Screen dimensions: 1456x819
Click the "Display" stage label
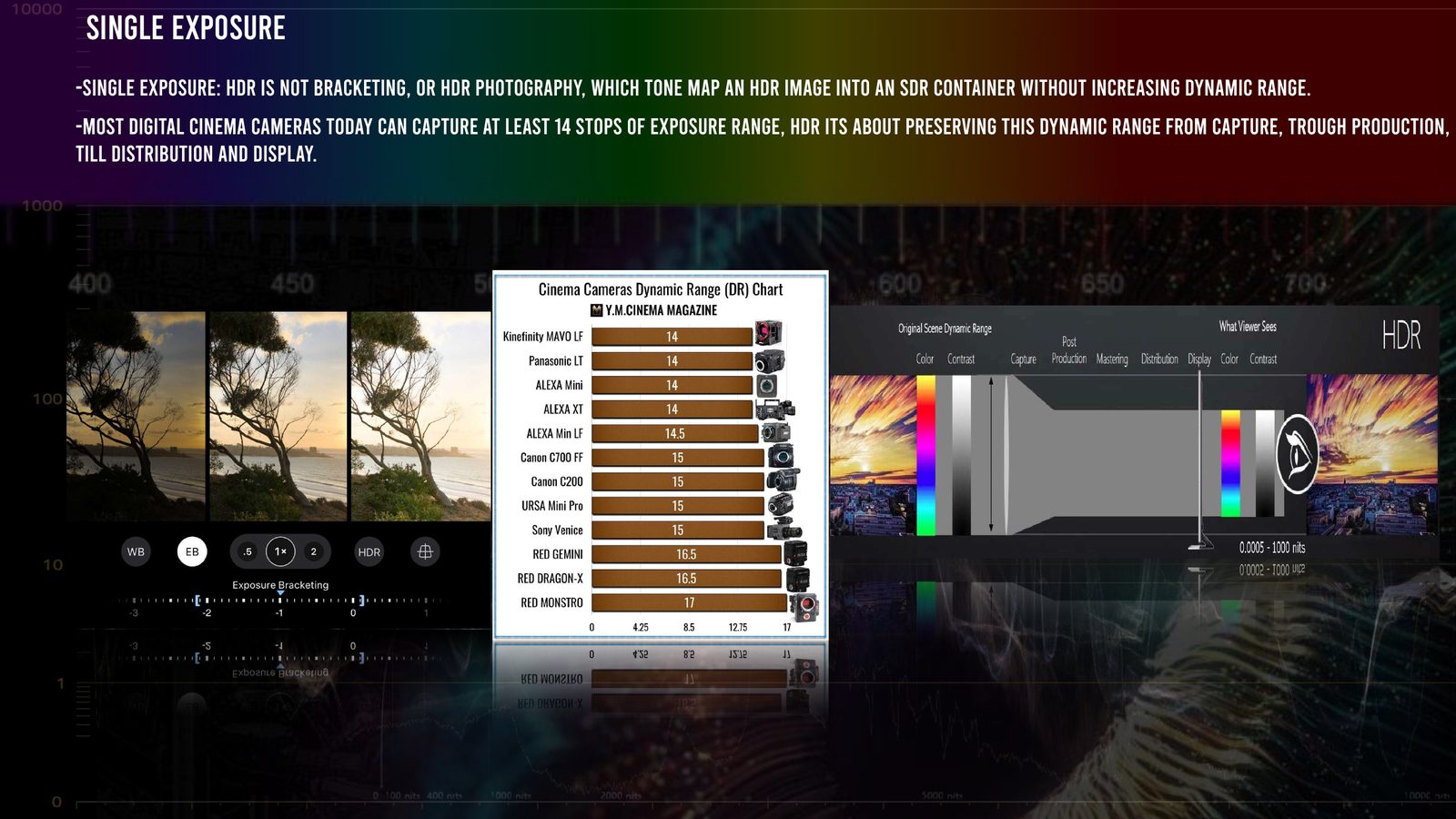click(1199, 359)
